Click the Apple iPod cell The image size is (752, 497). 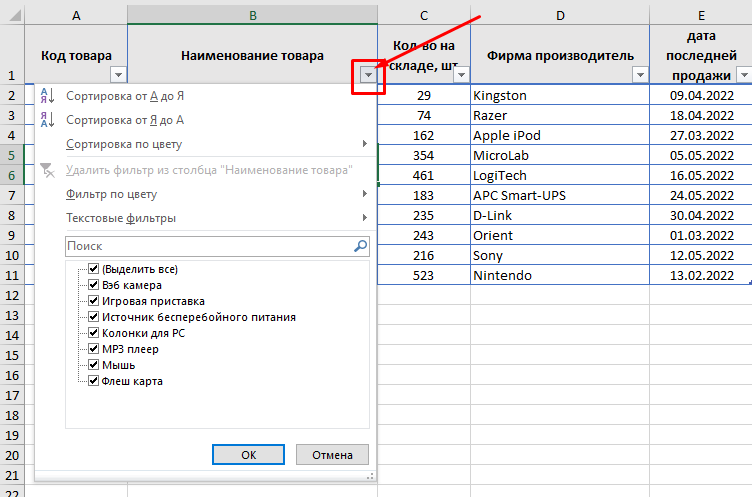coord(560,135)
